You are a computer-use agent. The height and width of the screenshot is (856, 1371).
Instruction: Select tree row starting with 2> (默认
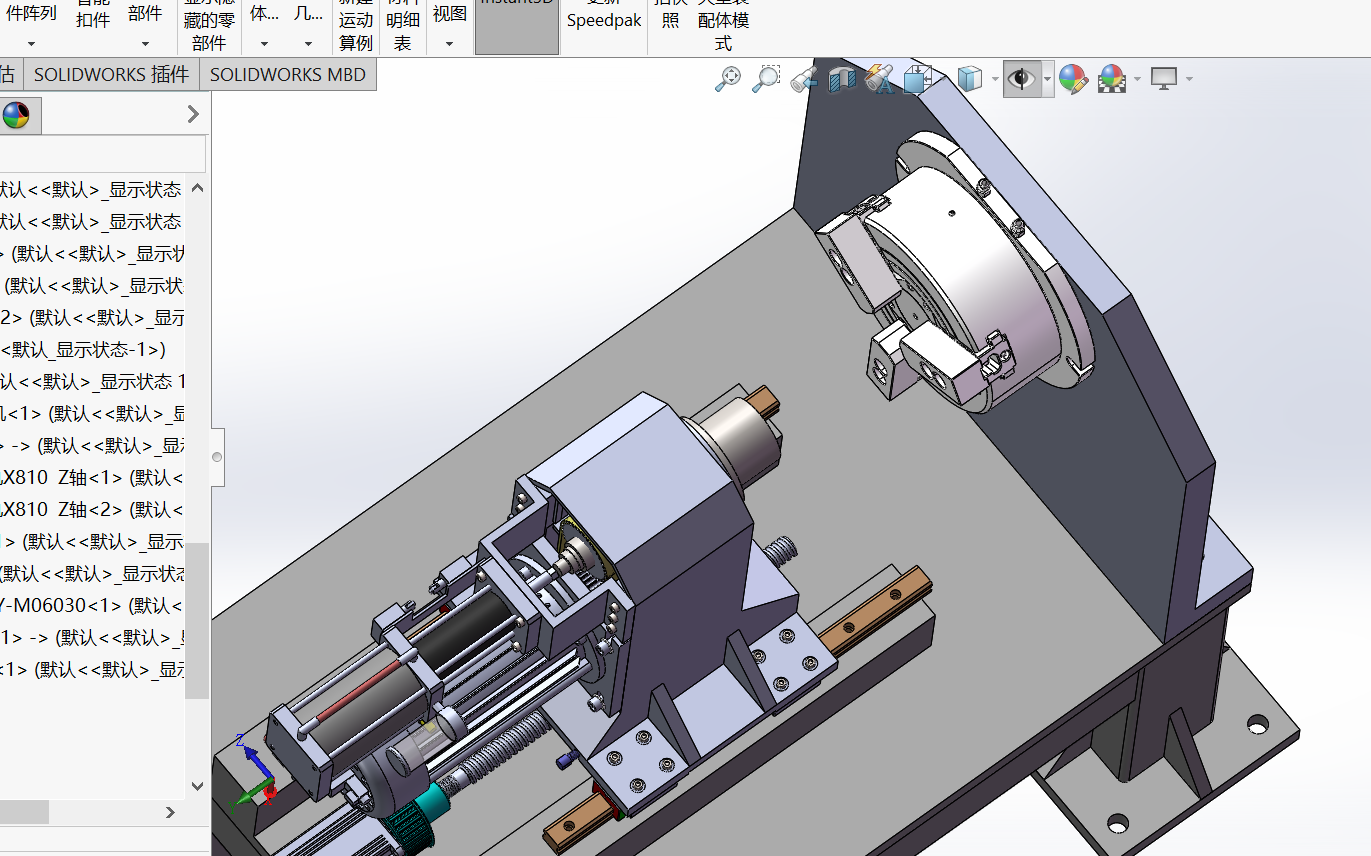[x=93, y=317]
